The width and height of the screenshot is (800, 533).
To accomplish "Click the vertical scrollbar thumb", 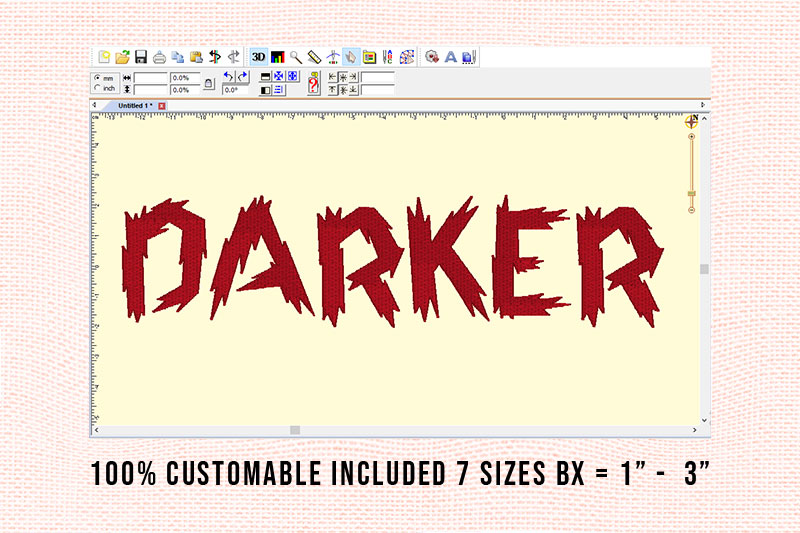I will point(704,269).
